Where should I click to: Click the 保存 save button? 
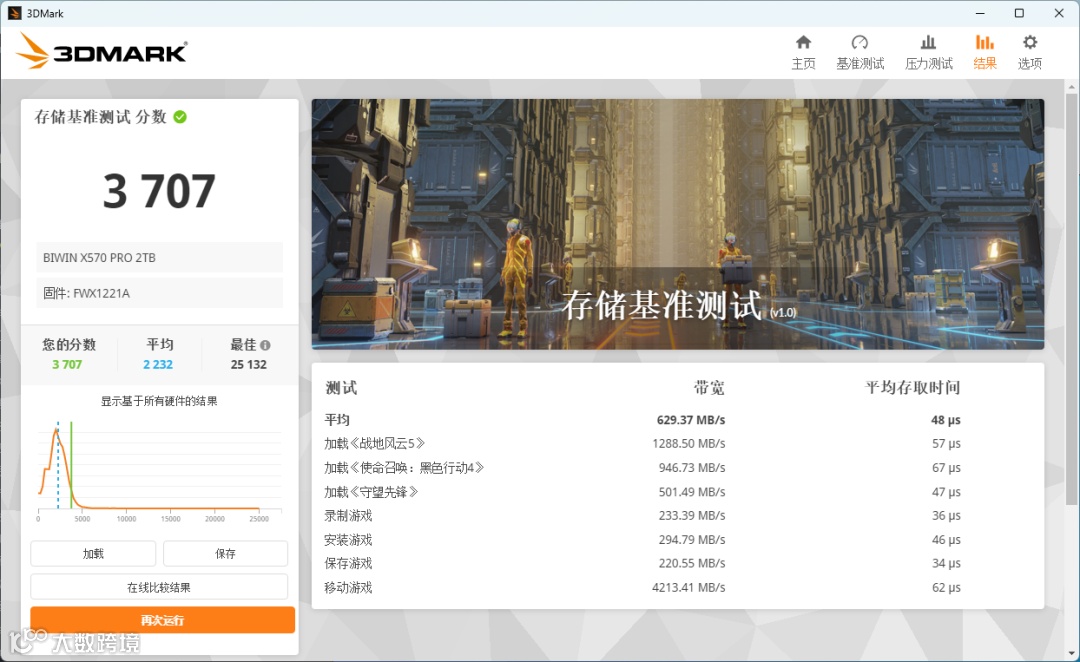(x=225, y=553)
